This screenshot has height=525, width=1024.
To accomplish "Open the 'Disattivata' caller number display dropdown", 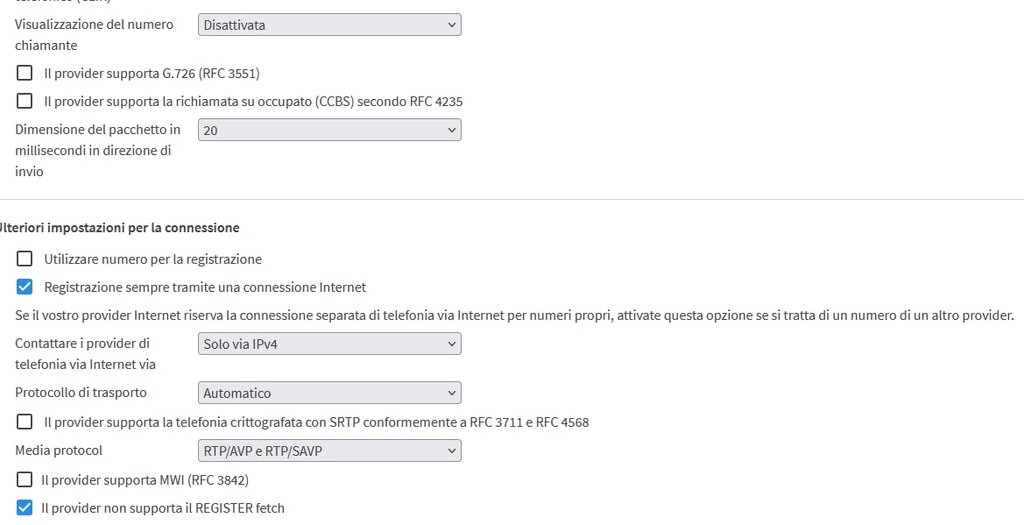I will pyautogui.click(x=330, y=25).
